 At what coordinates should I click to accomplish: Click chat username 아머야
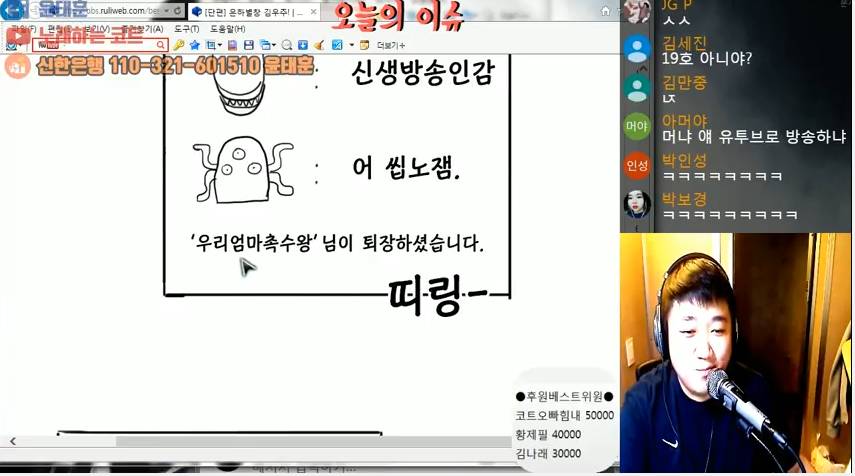[x=684, y=121]
